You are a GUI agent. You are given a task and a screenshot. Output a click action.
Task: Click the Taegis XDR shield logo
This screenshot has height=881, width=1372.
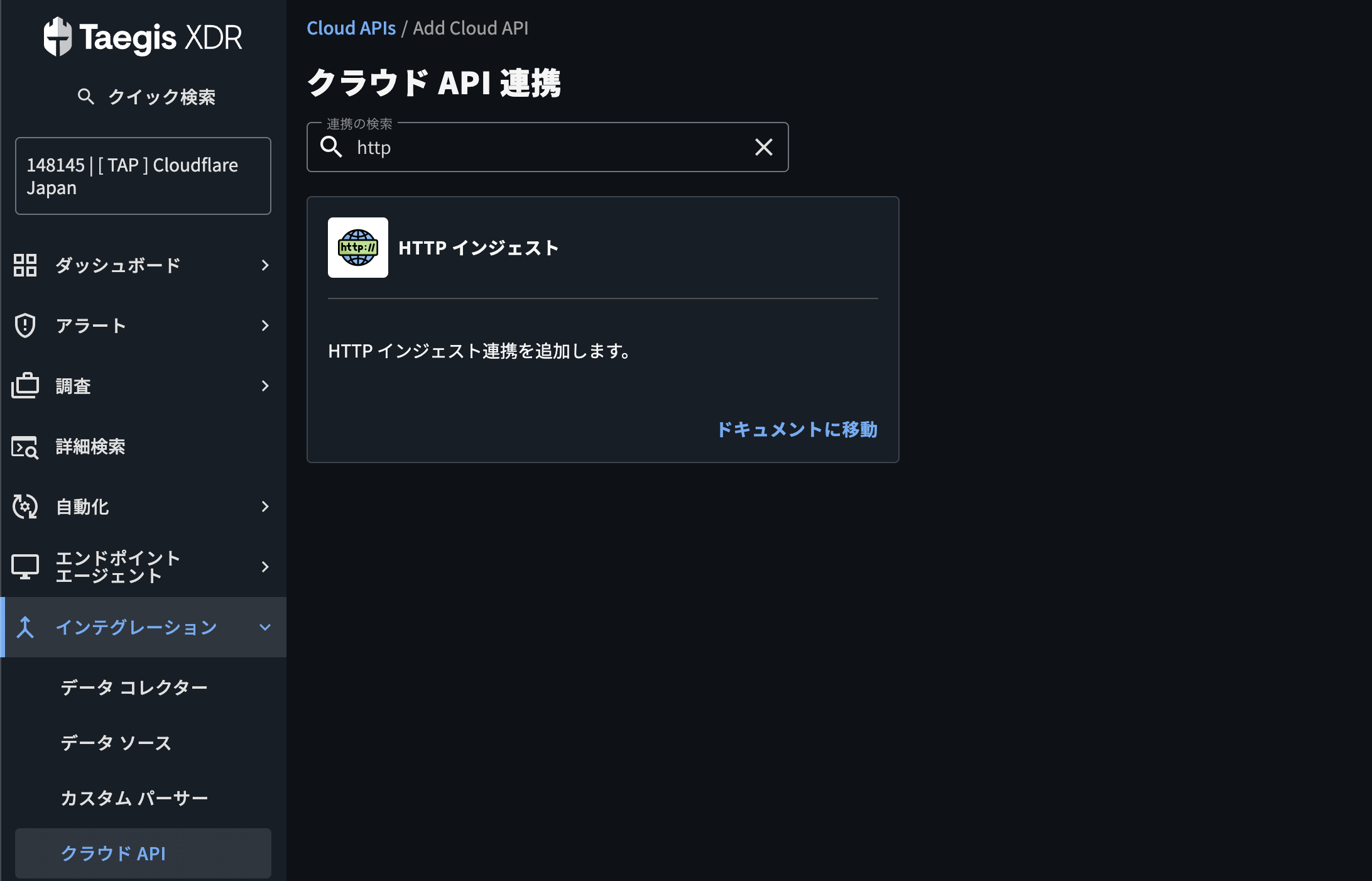pyautogui.click(x=58, y=36)
